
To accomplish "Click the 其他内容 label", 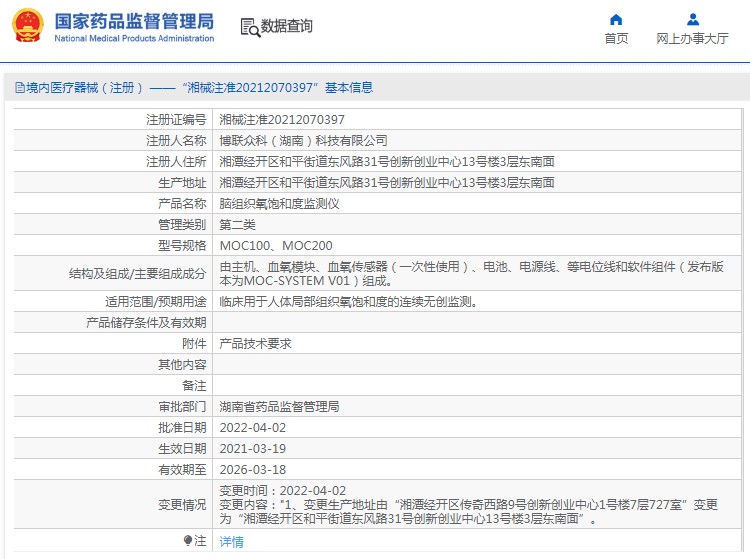I will pyautogui.click(x=182, y=365).
